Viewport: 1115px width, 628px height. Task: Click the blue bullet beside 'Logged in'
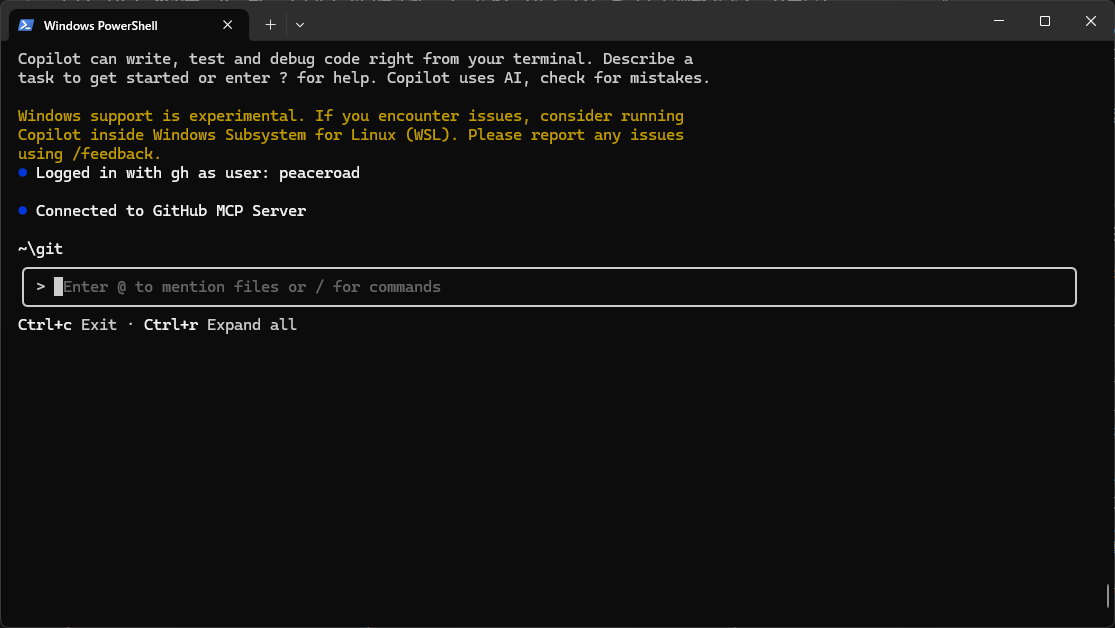[x=23, y=173]
